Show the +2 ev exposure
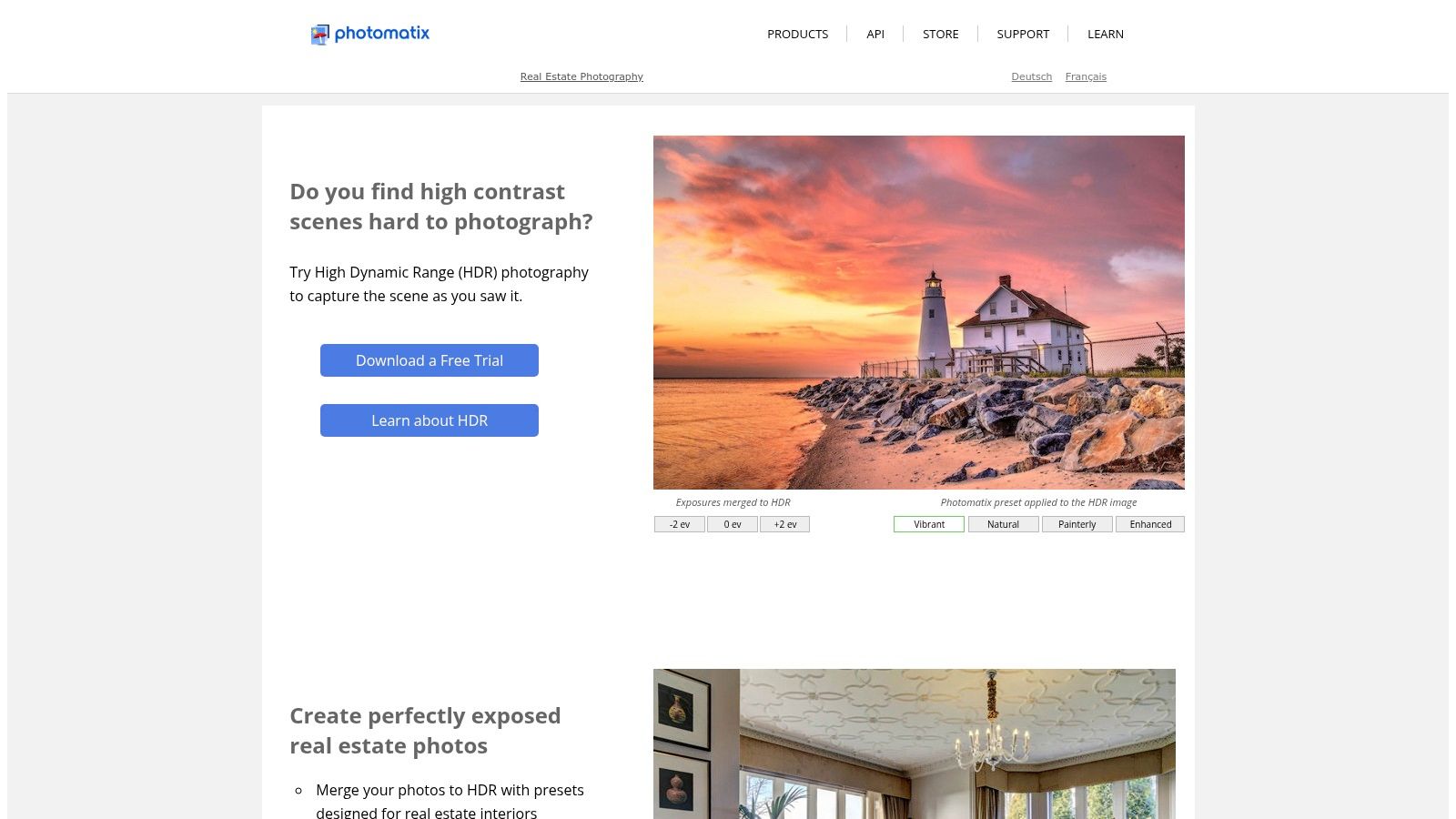1456x819 pixels. pyautogui.click(x=785, y=524)
